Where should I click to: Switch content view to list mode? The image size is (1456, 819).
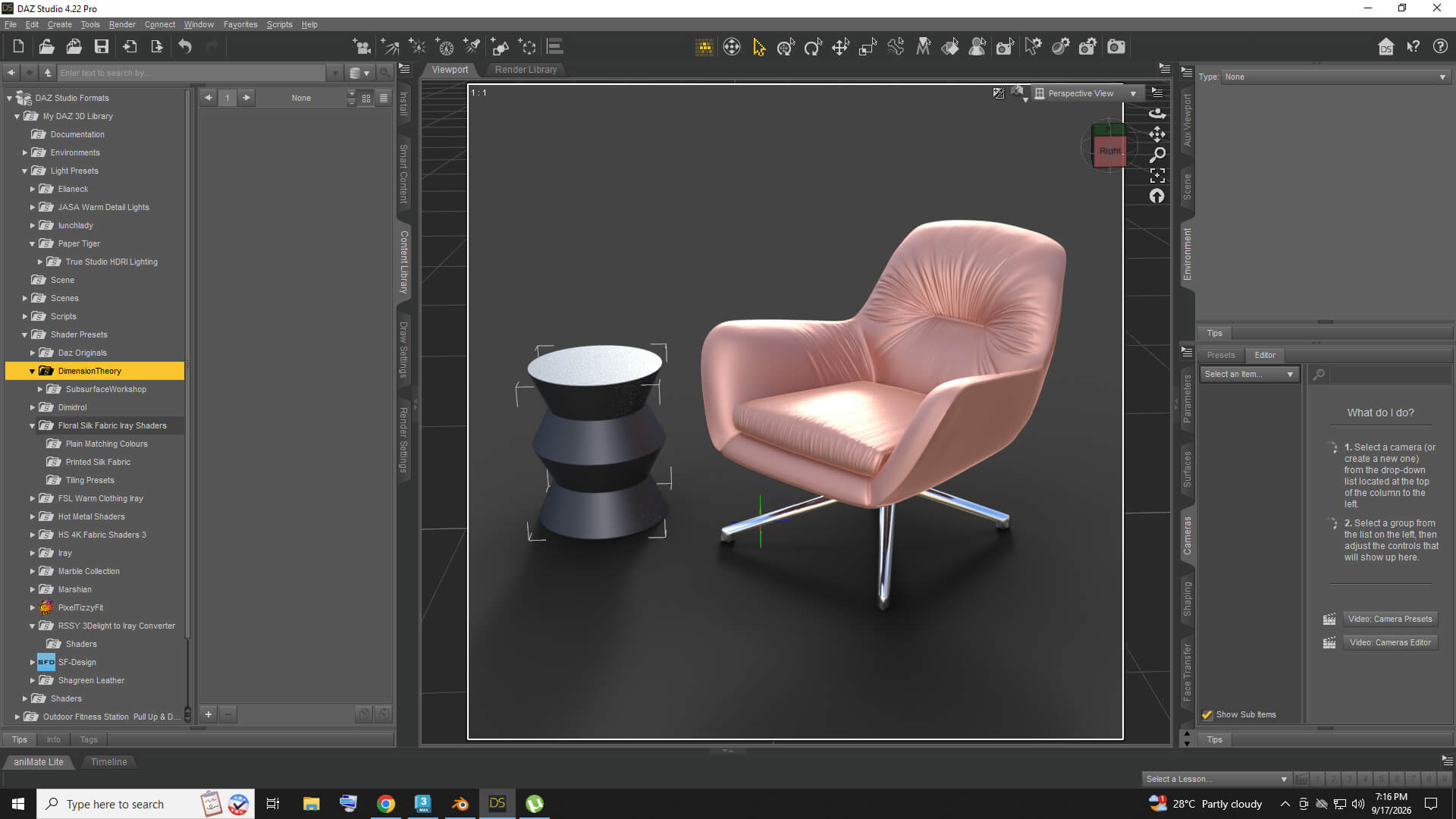[384, 98]
